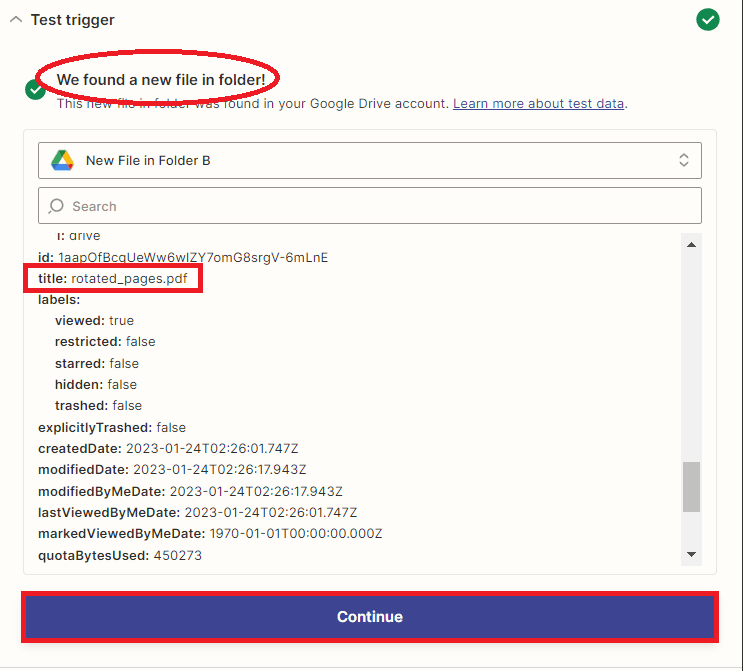
Task: Click the We found a new file heading
Action: click(x=160, y=78)
